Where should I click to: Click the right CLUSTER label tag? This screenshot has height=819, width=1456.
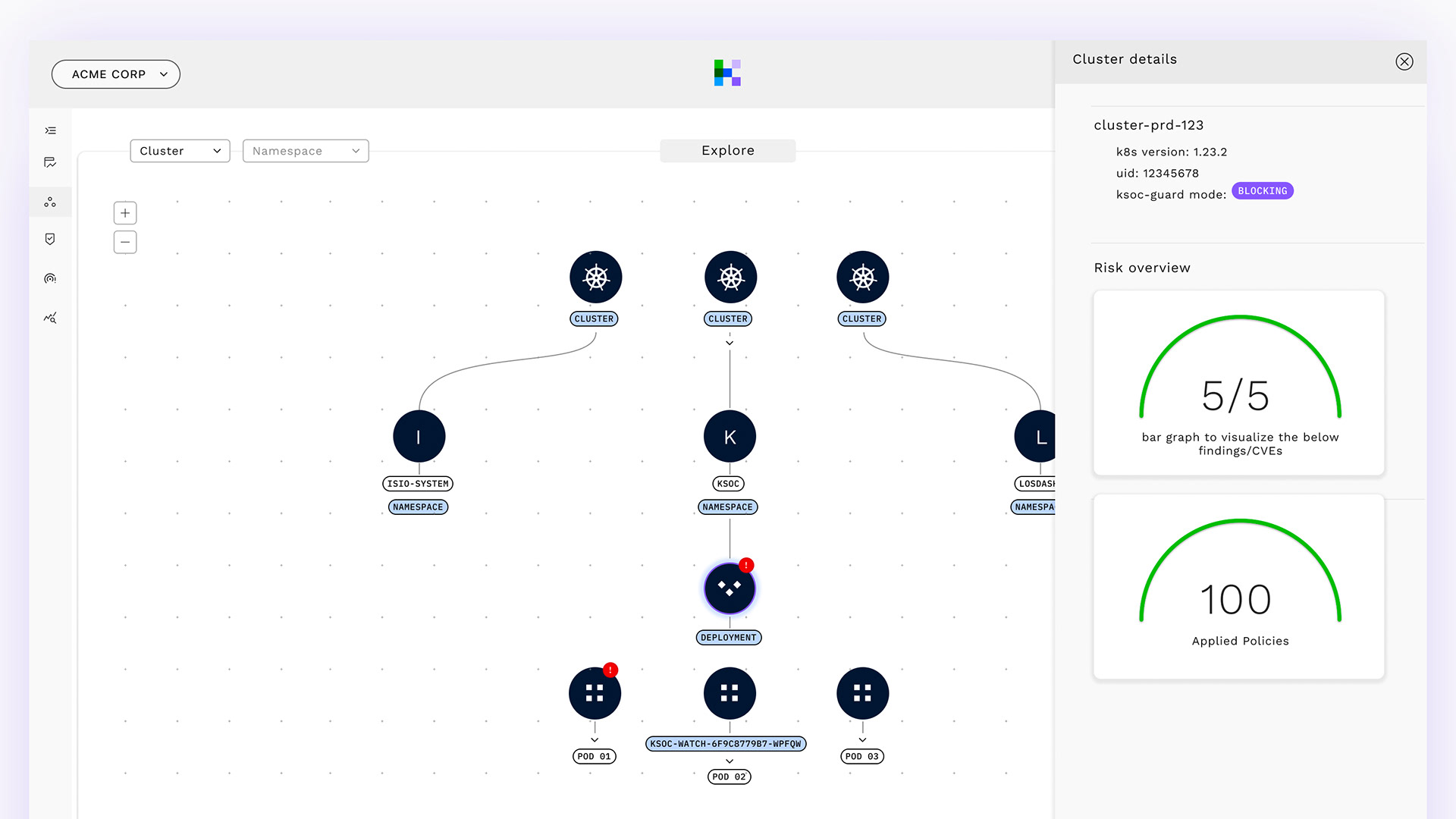(x=862, y=319)
